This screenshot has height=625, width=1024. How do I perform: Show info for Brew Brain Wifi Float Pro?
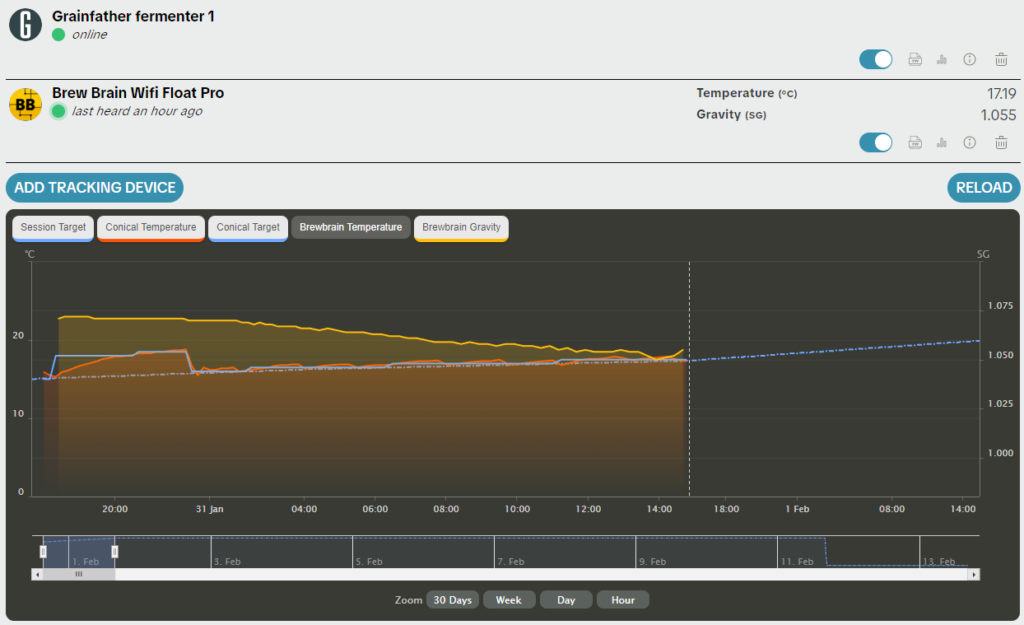click(x=969, y=143)
